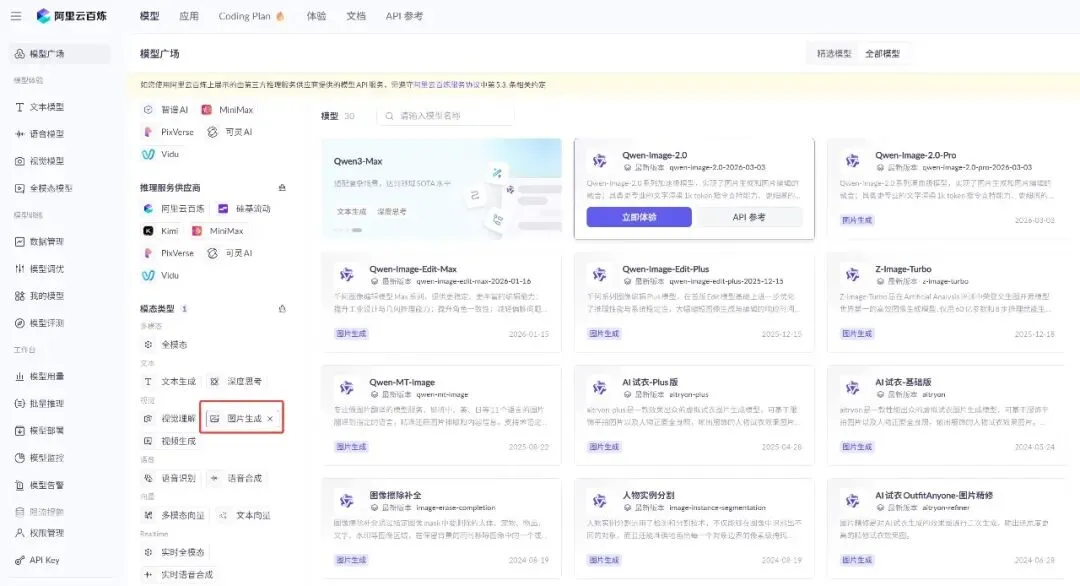Select the 多模态向量 modality filter

pos(174,516)
